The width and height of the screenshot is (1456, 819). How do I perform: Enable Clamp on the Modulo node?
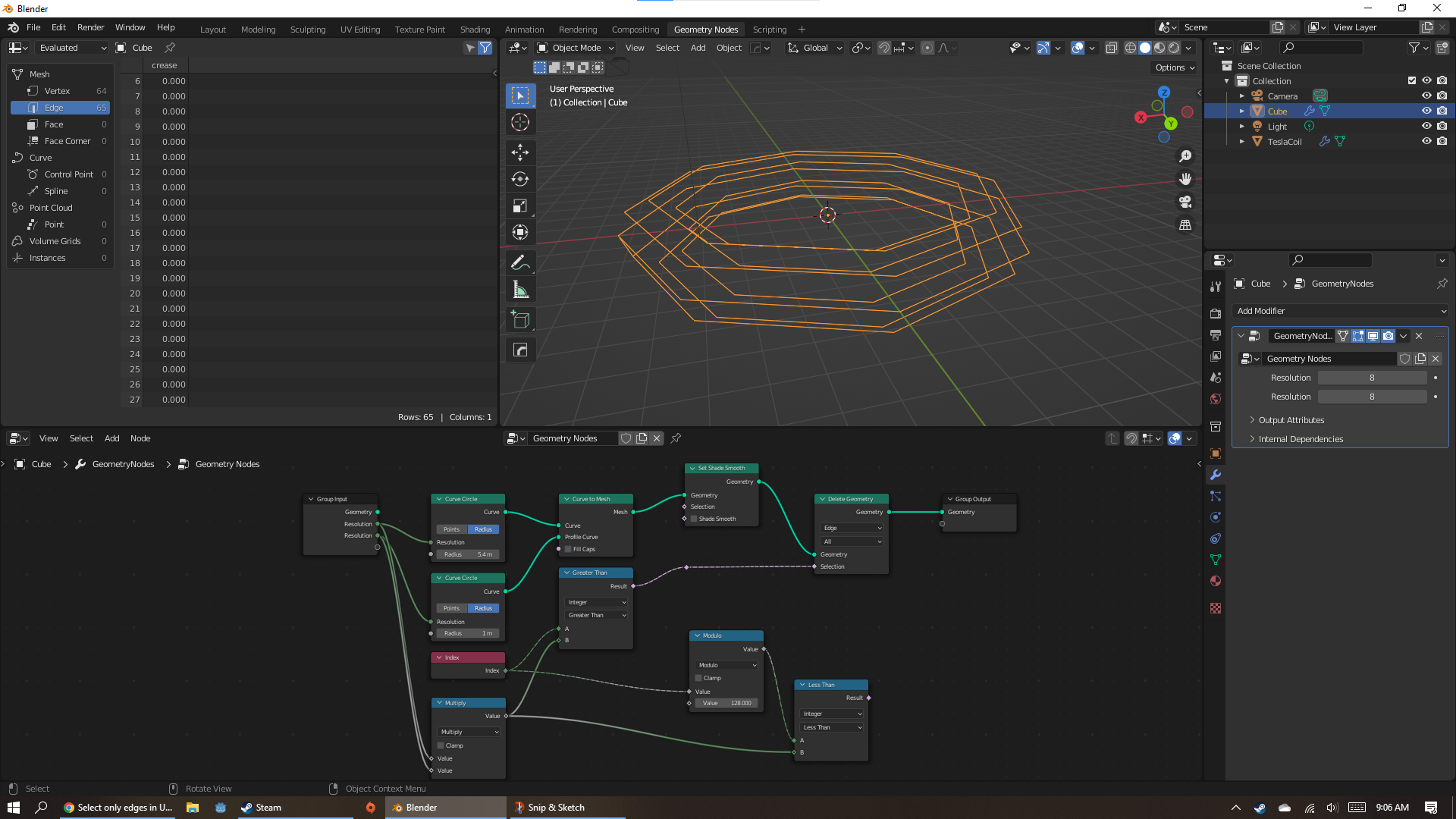(x=698, y=678)
